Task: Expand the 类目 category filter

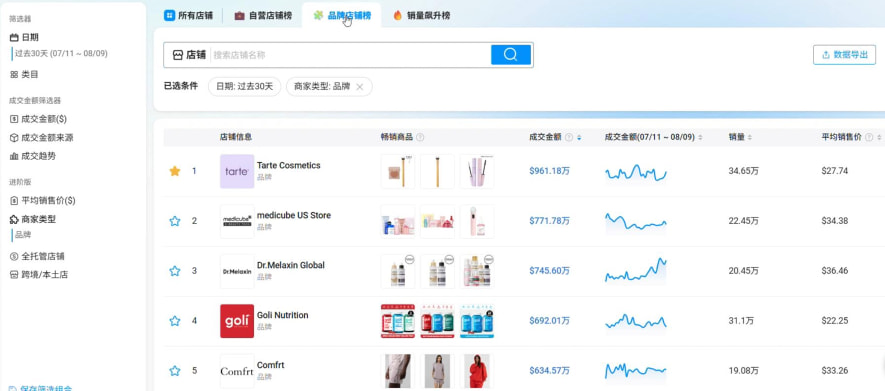Action: coord(24,74)
